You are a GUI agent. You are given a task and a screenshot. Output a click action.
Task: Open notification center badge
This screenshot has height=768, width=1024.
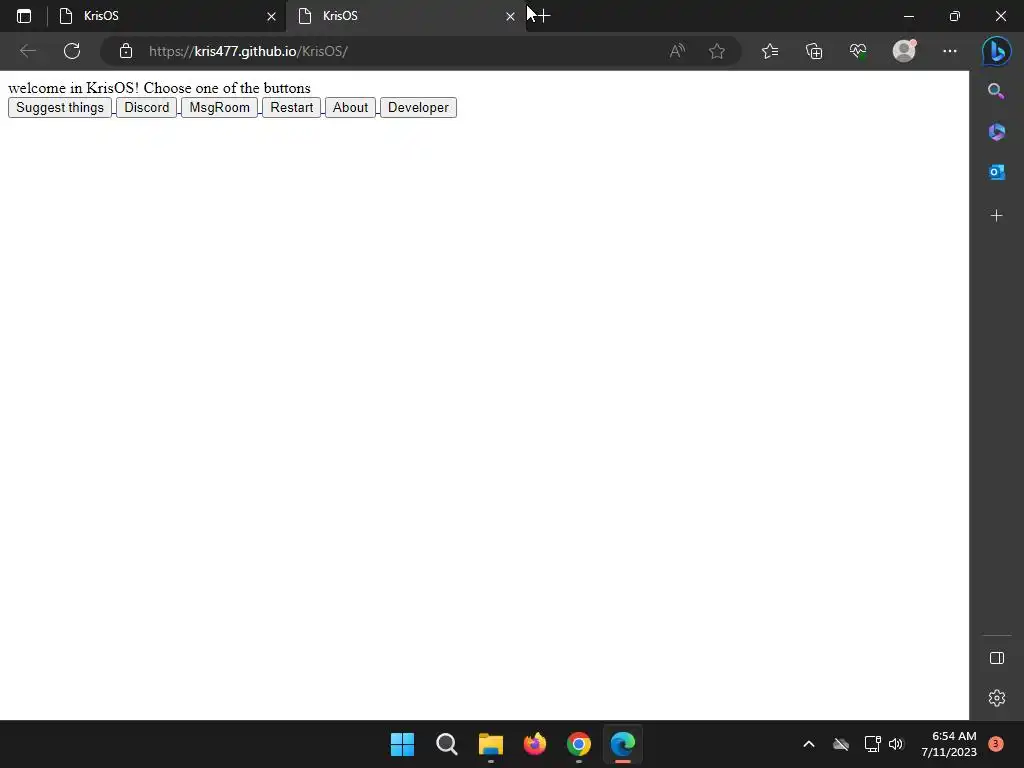(996, 744)
